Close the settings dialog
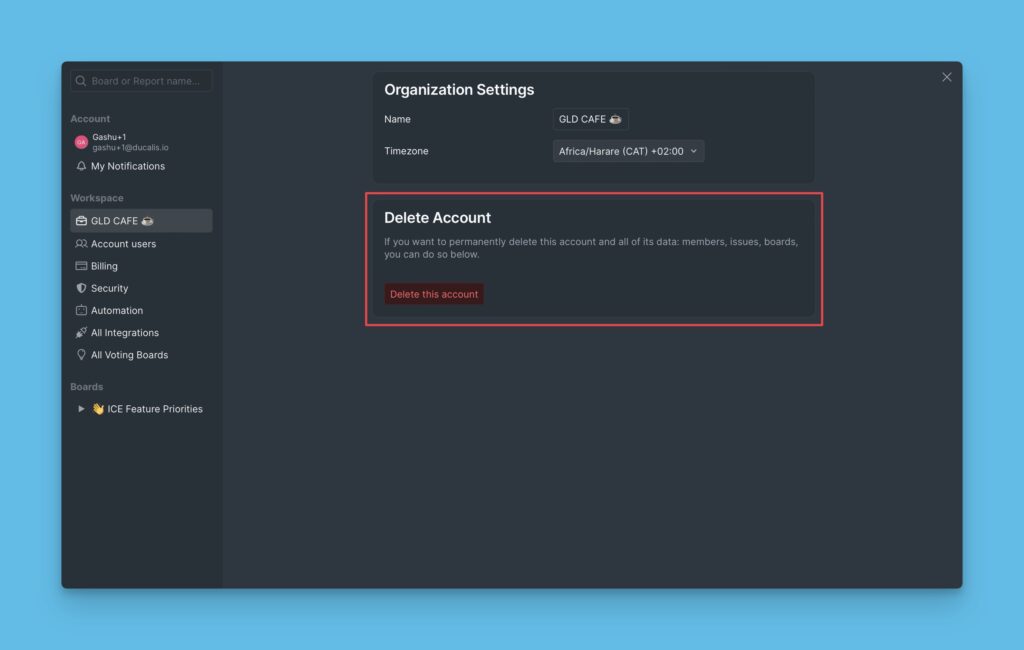This screenshot has height=650, width=1024. pyautogui.click(x=946, y=77)
